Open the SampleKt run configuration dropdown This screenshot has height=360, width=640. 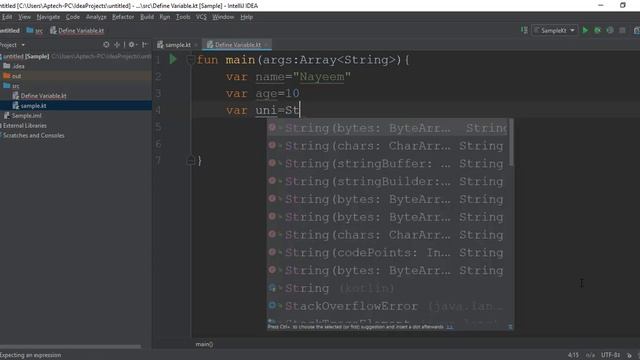(555, 30)
